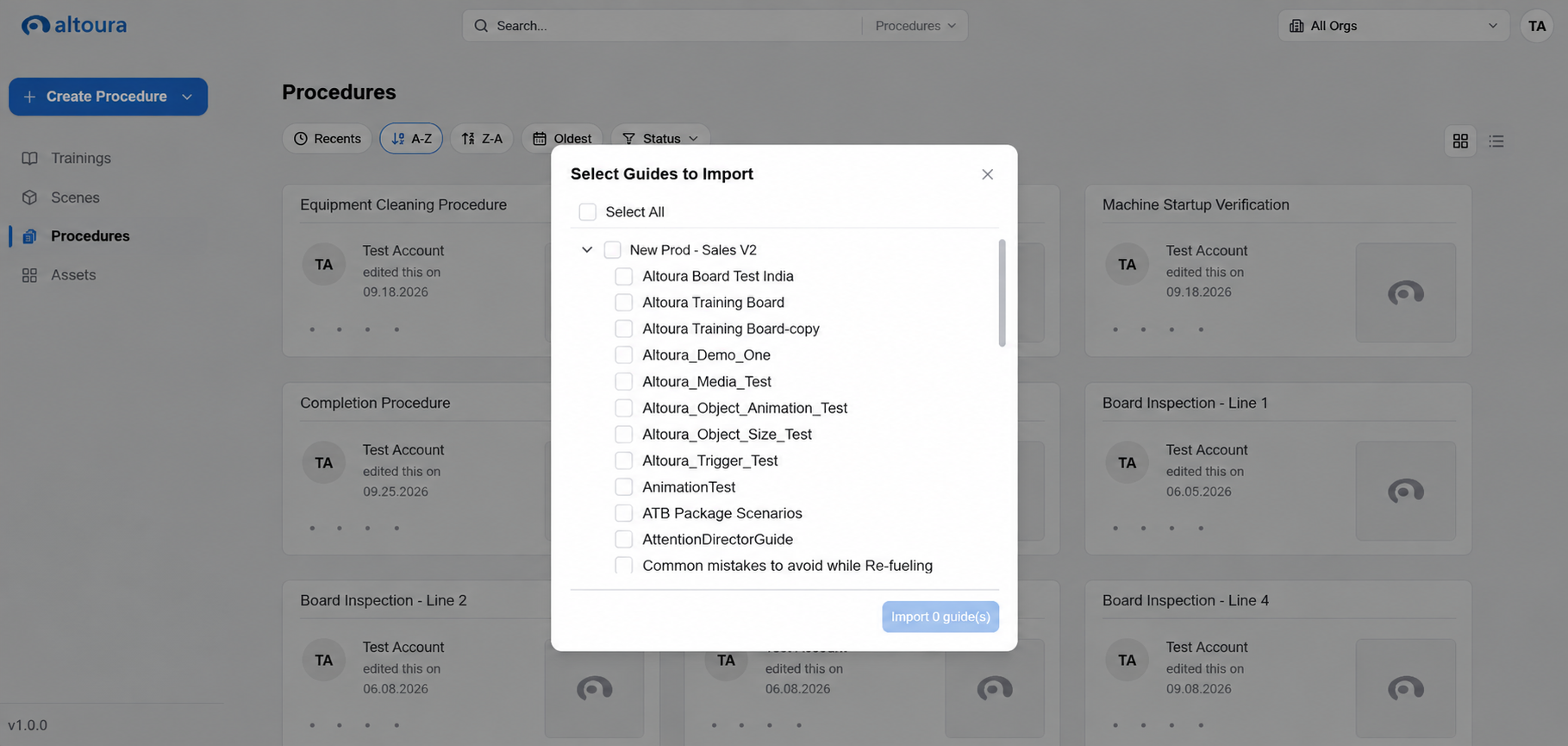Click the guide list scrollbar
1568x746 pixels.
point(1002,293)
